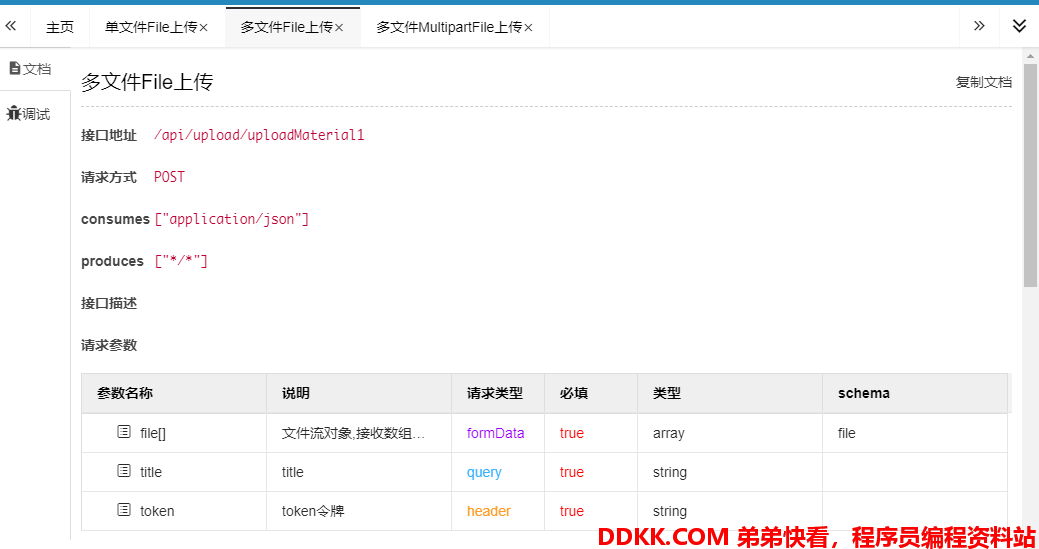Viewport: 1039px width, 549px height.
Task: Click the formData request type cell
Action: point(496,433)
